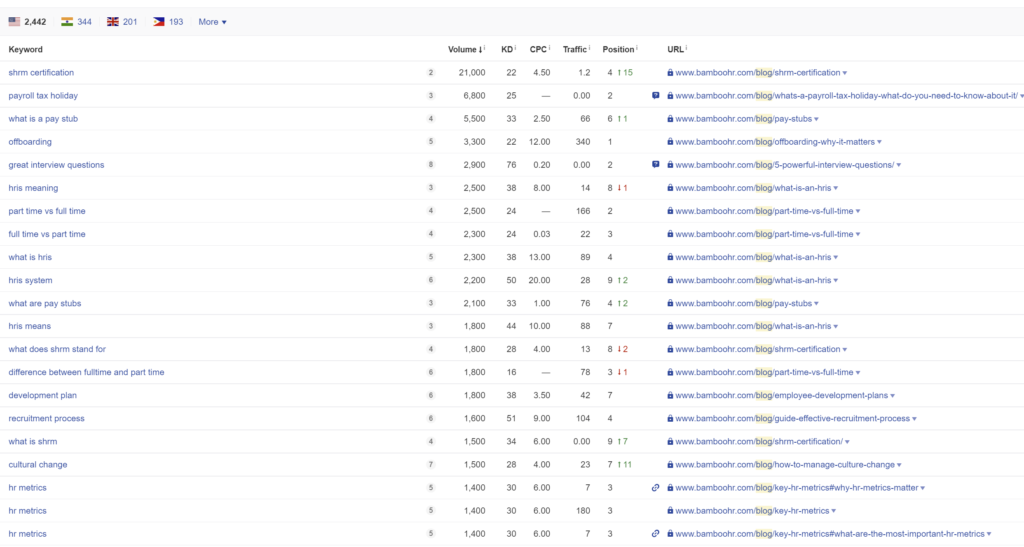Open the blog/what-is-an-hris URL in hris meaning row

pyautogui.click(x=753, y=188)
